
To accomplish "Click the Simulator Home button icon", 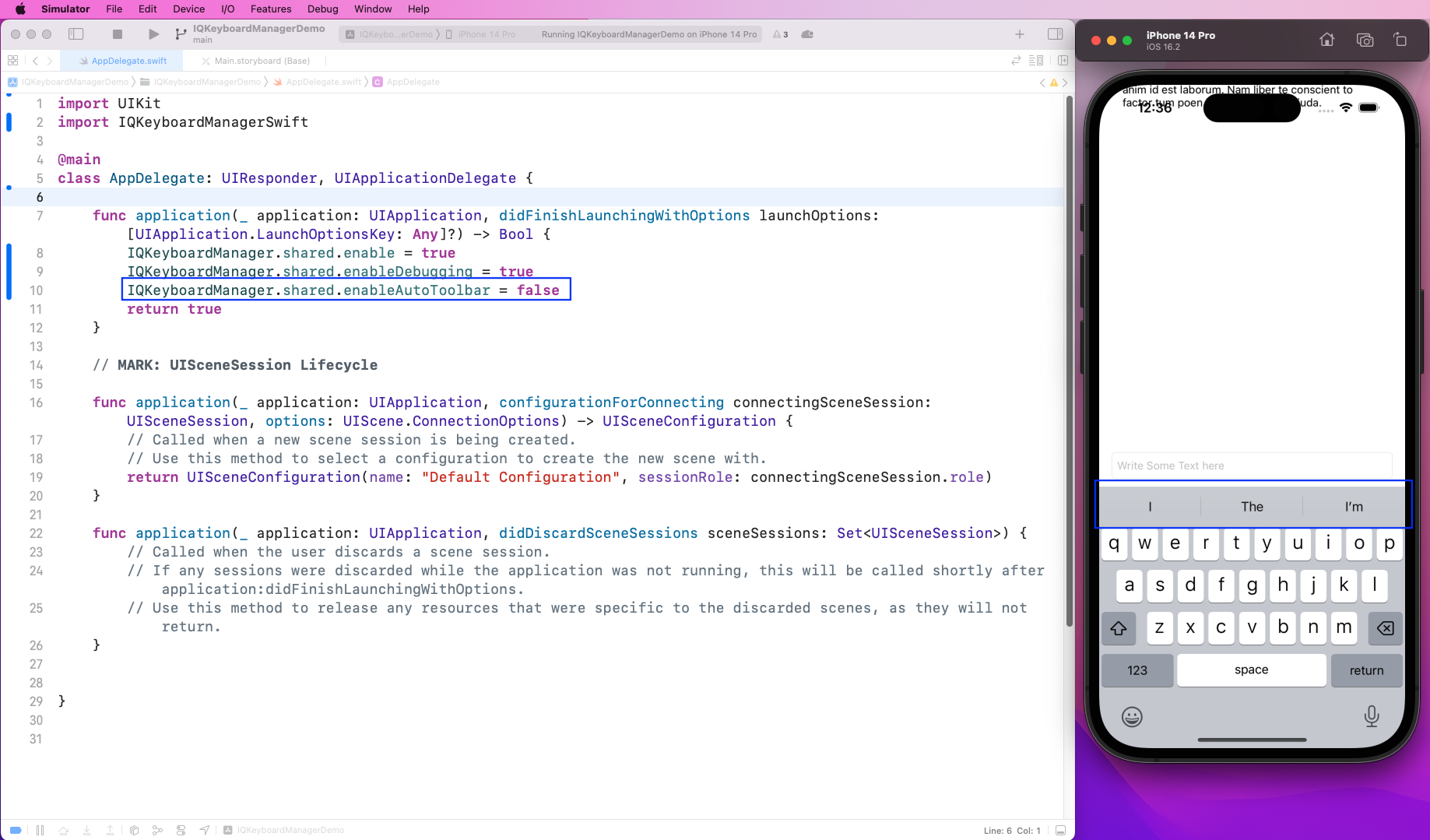I will click(1327, 40).
